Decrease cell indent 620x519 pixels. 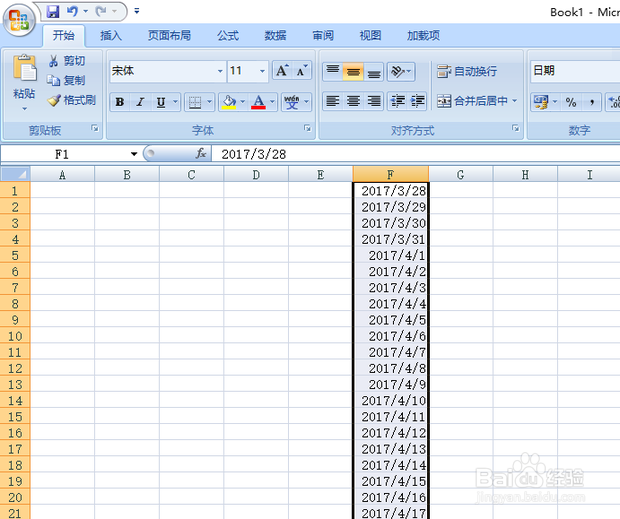[397, 102]
